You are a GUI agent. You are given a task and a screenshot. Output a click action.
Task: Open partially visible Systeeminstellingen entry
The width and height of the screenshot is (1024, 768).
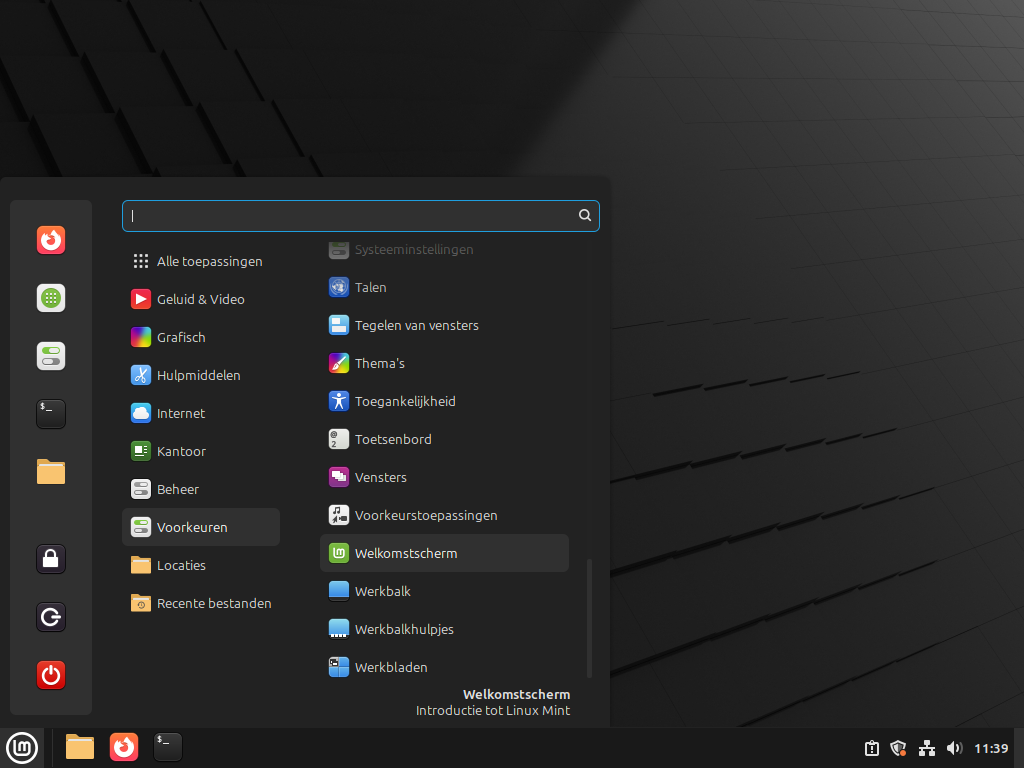444,249
